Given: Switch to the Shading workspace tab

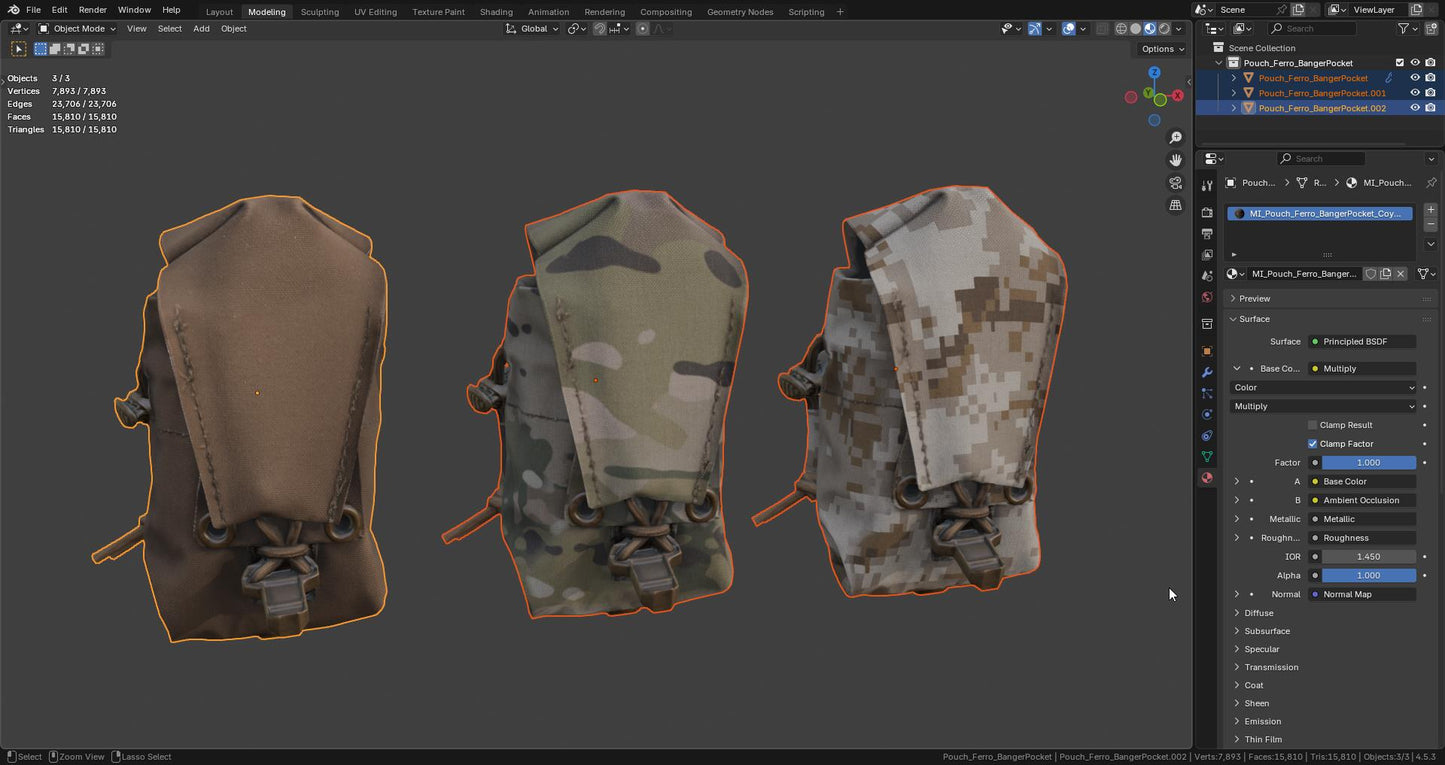Looking at the screenshot, I should [496, 12].
